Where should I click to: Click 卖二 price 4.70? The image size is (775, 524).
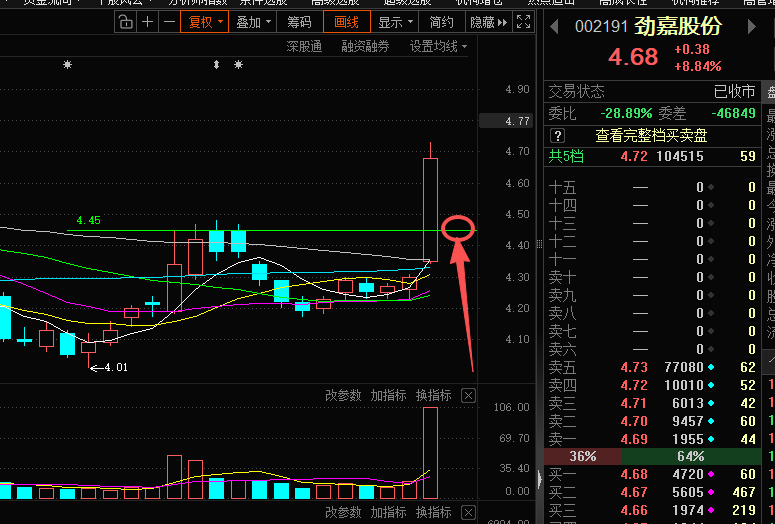(x=634, y=421)
